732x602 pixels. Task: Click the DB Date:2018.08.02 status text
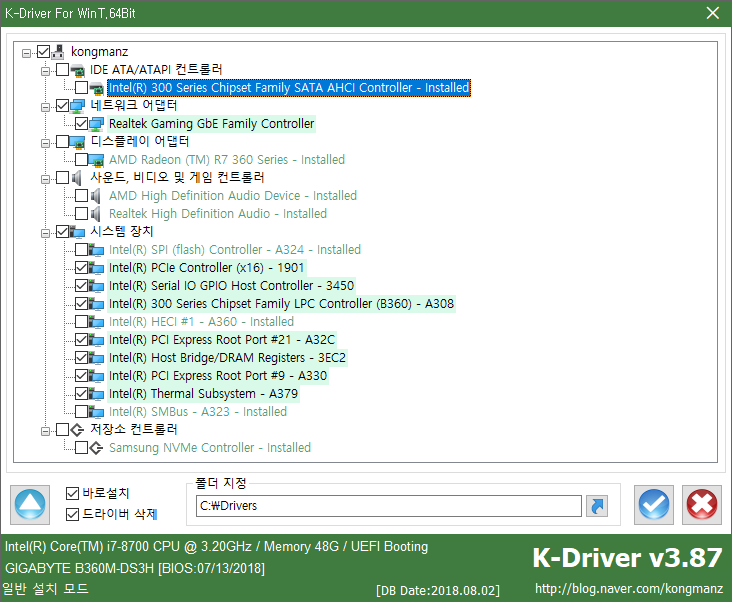438,591
